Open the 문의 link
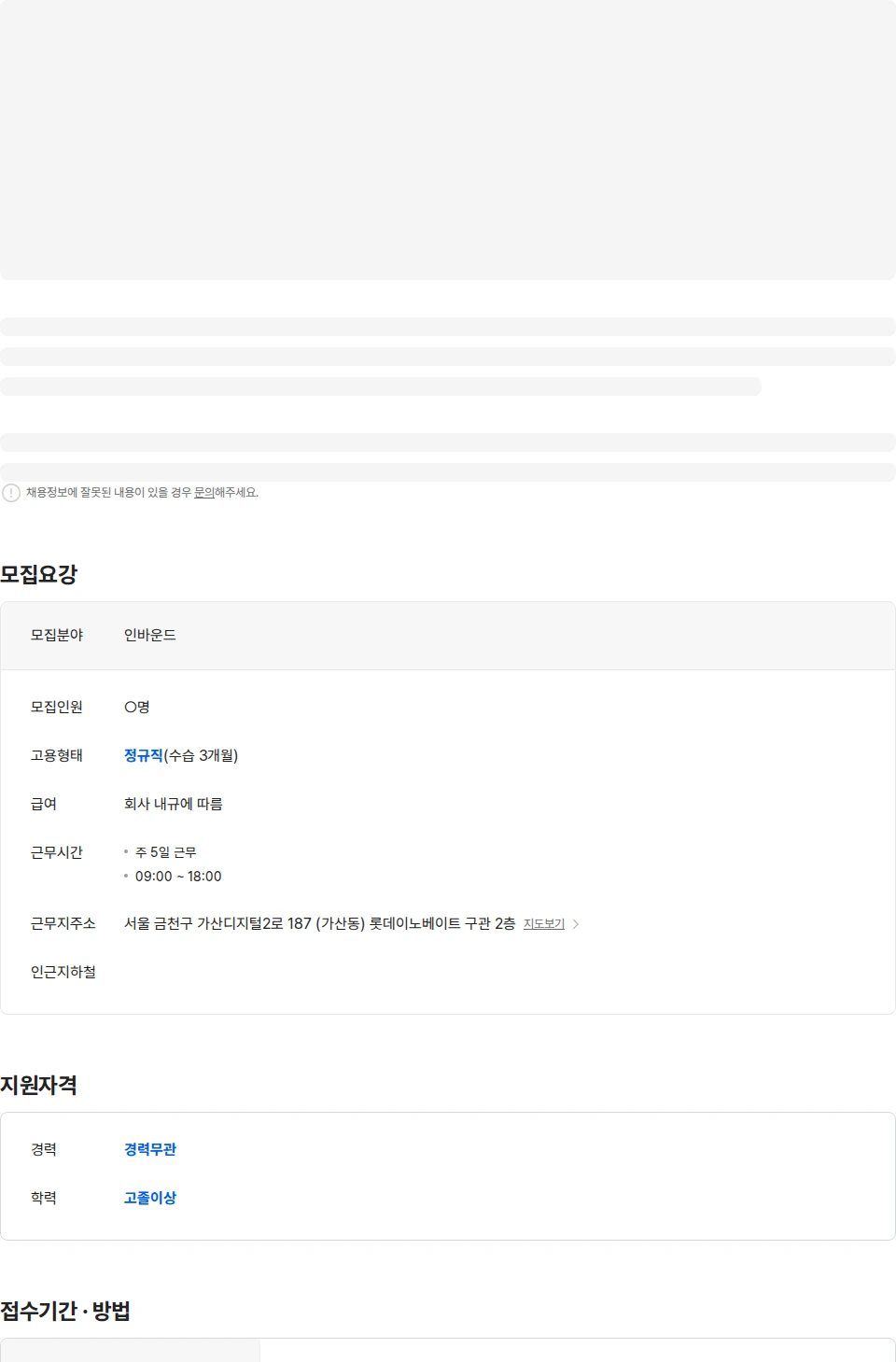The height and width of the screenshot is (1362, 896). (204, 493)
